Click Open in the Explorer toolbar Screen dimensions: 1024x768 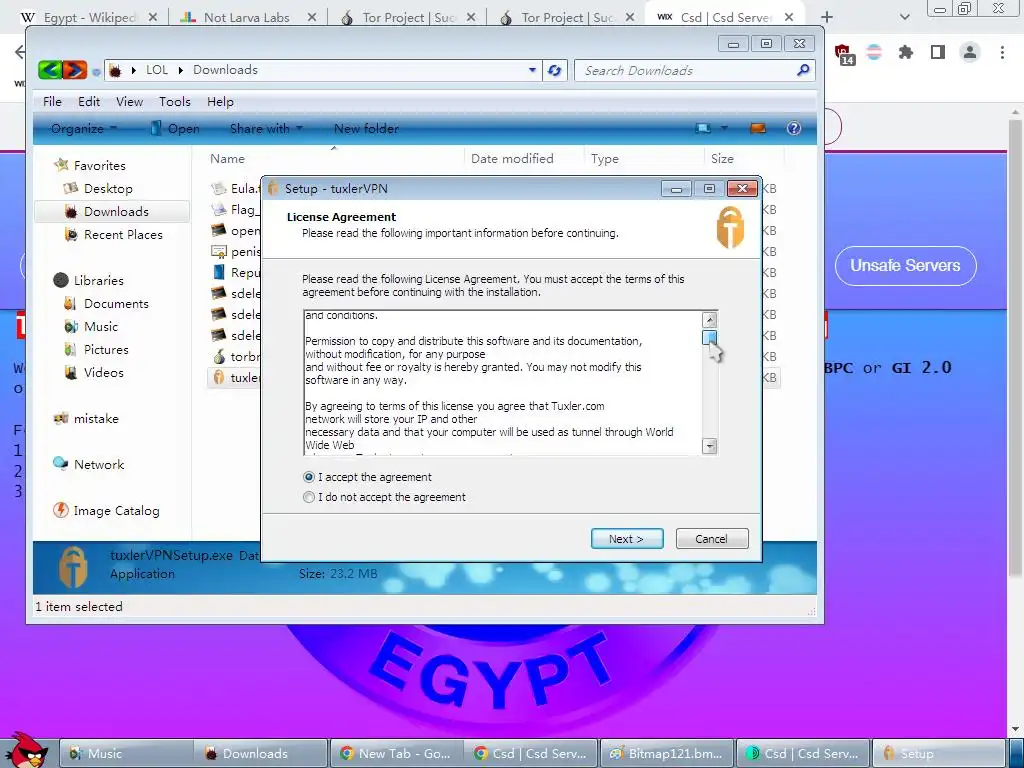[x=175, y=129]
